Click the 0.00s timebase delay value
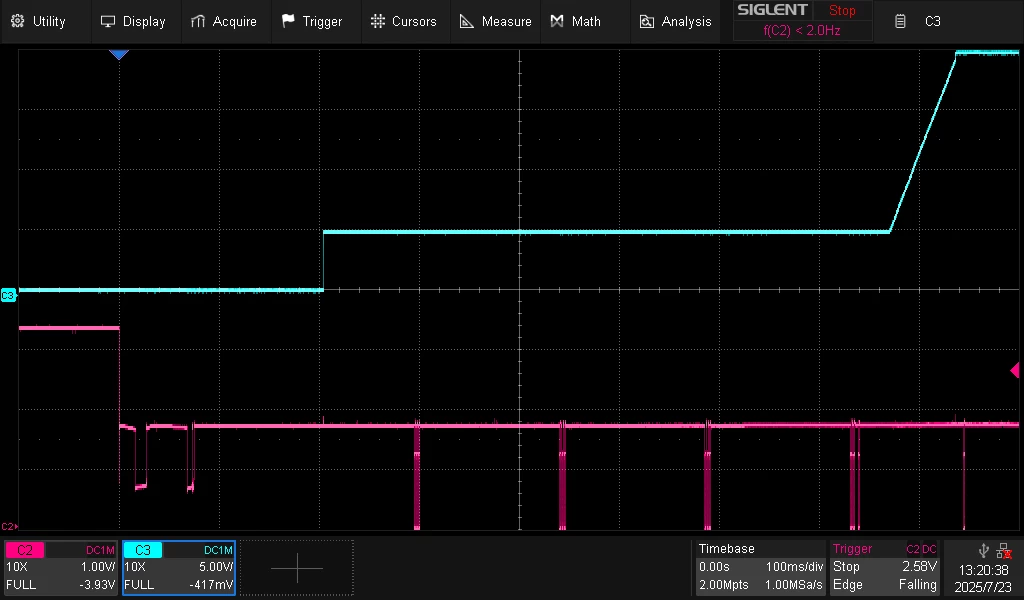The width and height of the screenshot is (1024, 600). pyautogui.click(x=714, y=567)
